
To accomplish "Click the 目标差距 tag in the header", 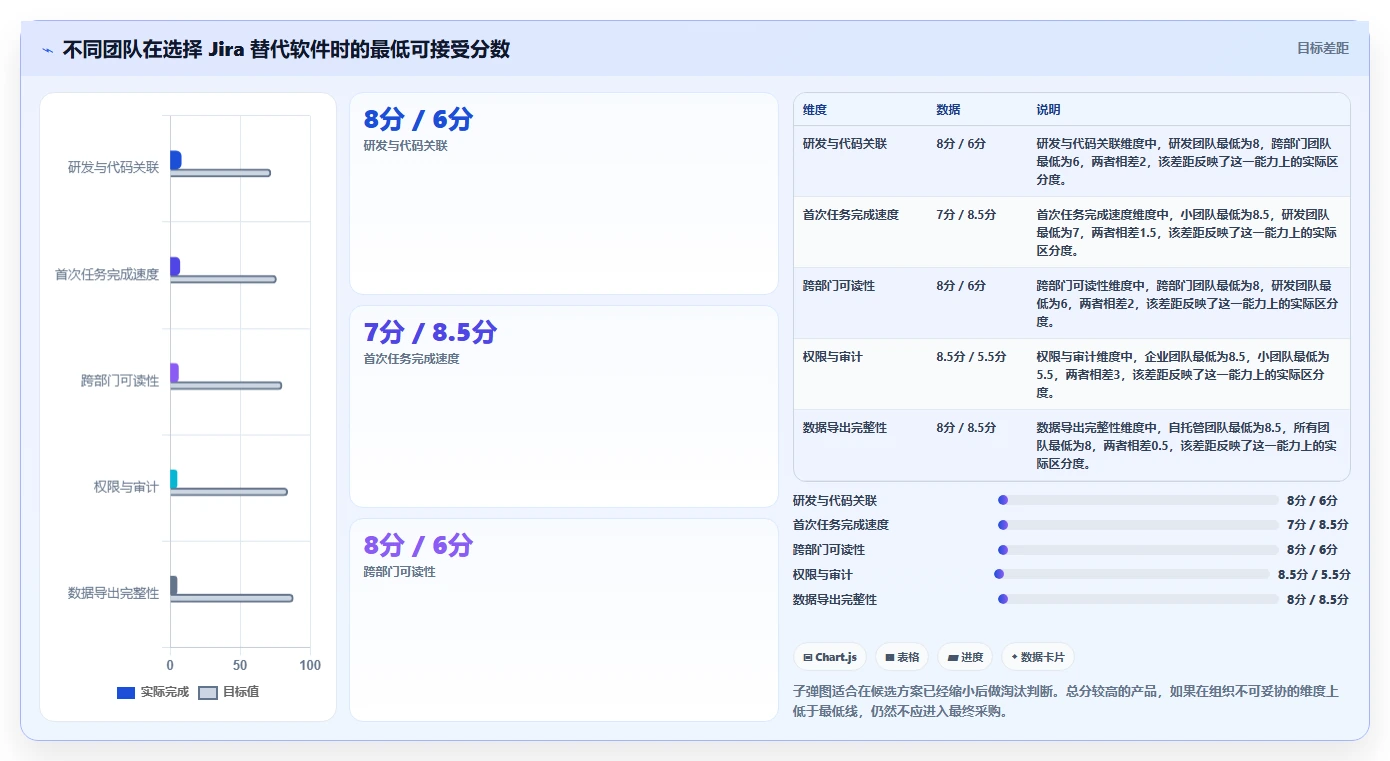I will (x=1322, y=48).
